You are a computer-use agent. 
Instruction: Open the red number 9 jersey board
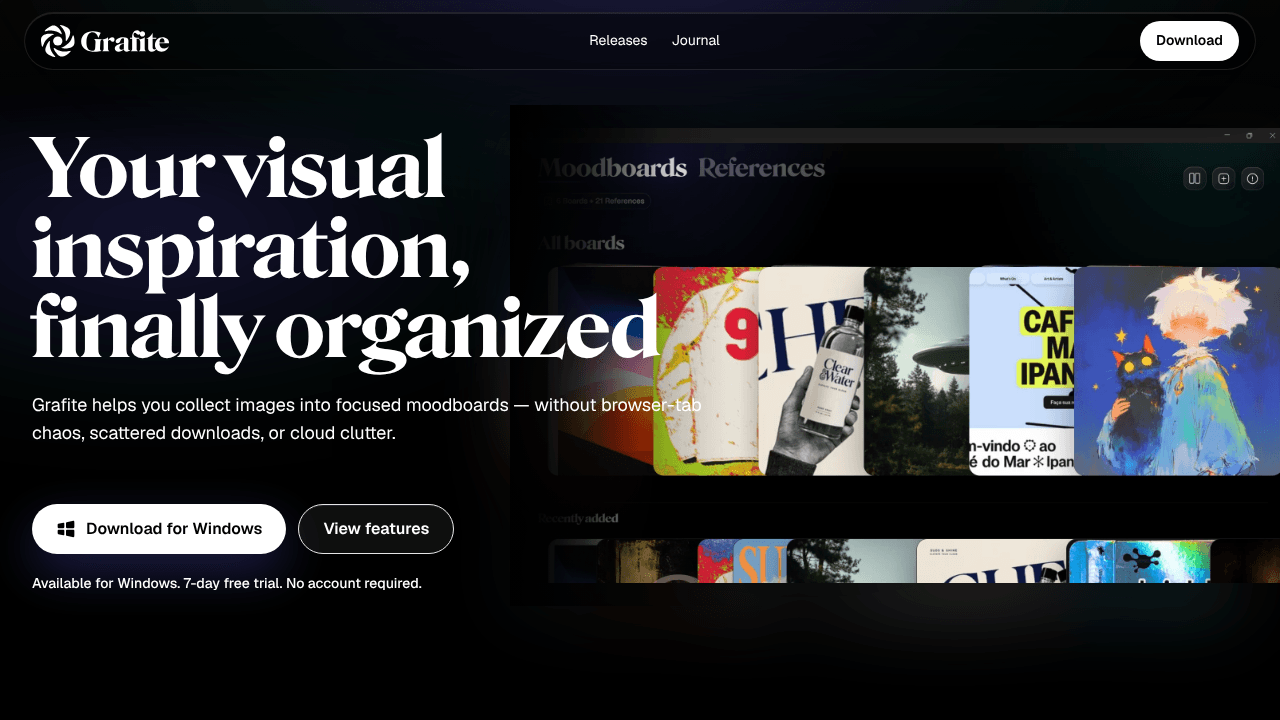click(x=706, y=371)
